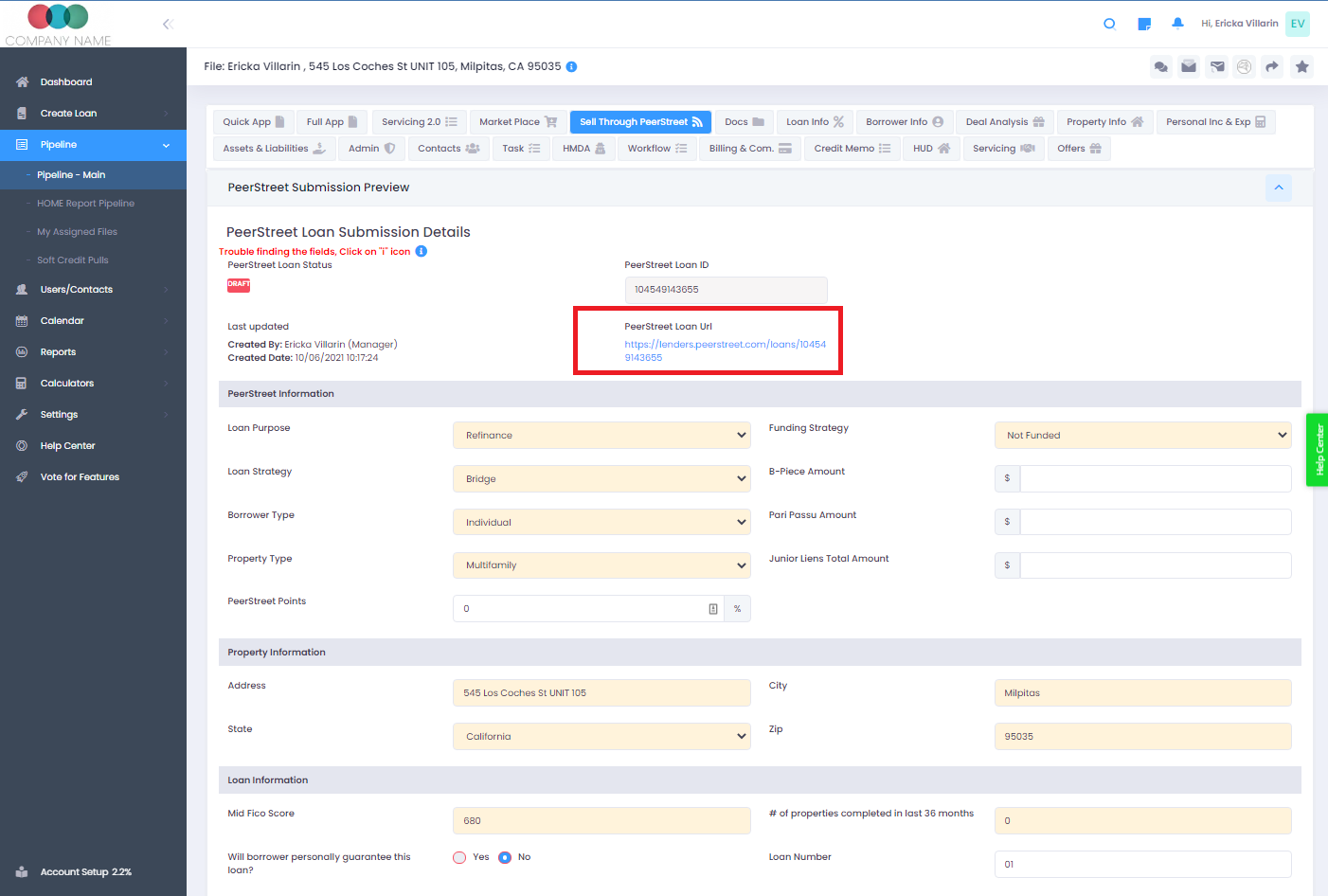Open HOME Report Pipeline in sidebar
This screenshot has height=896, width=1328.
85,204
